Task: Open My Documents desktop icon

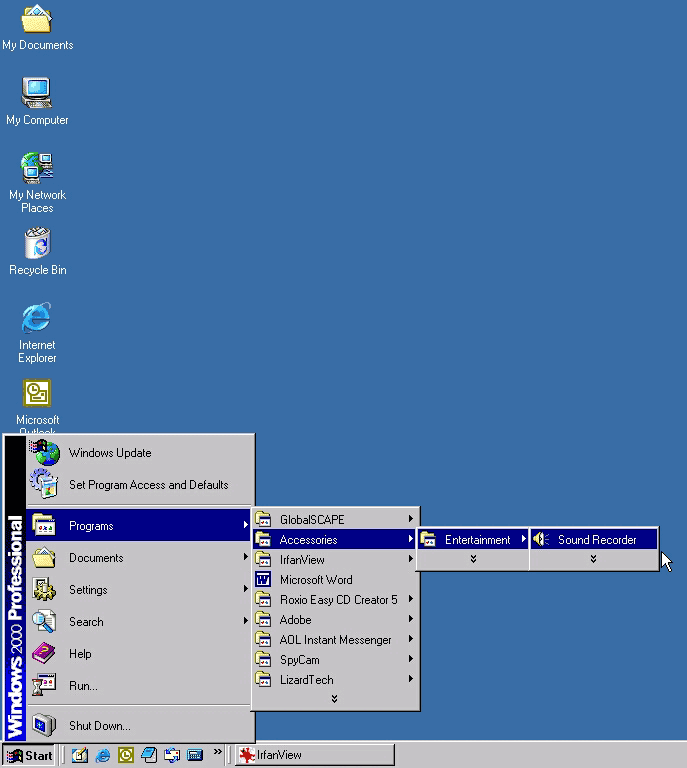Action: pos(37,28)
